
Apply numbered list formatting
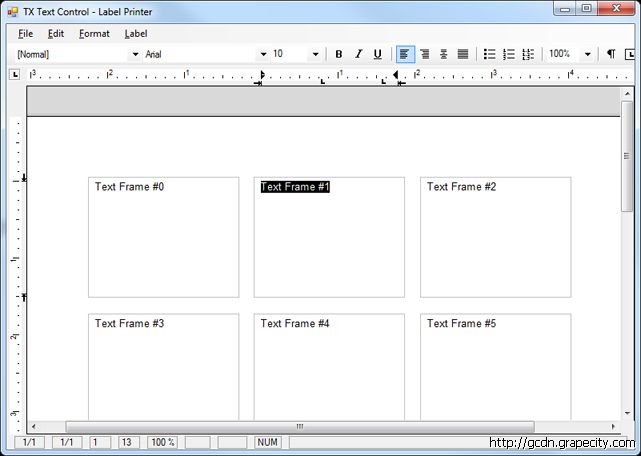coord(509,54)
